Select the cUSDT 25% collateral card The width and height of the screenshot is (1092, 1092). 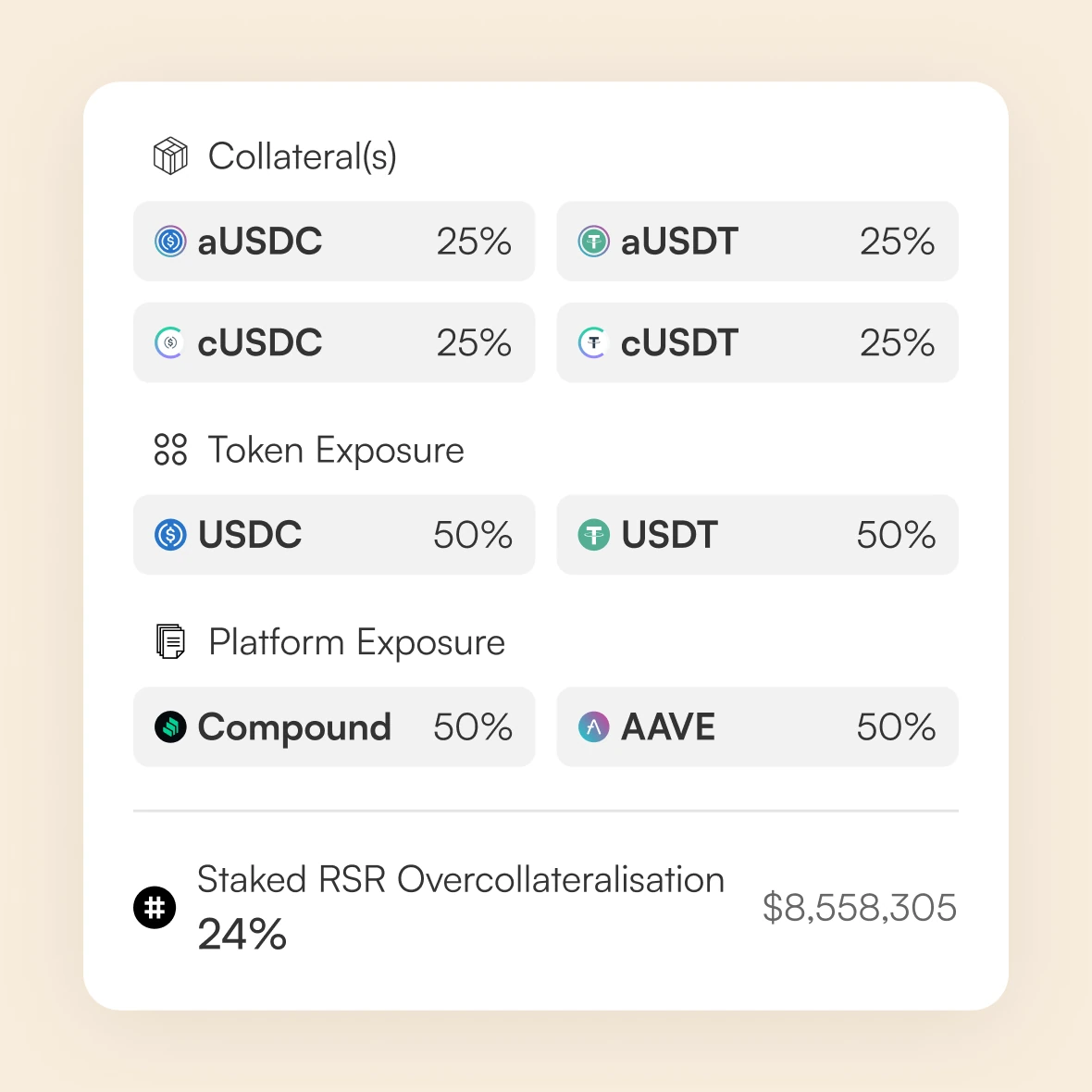pyautogui.click(x=757, y=342)
